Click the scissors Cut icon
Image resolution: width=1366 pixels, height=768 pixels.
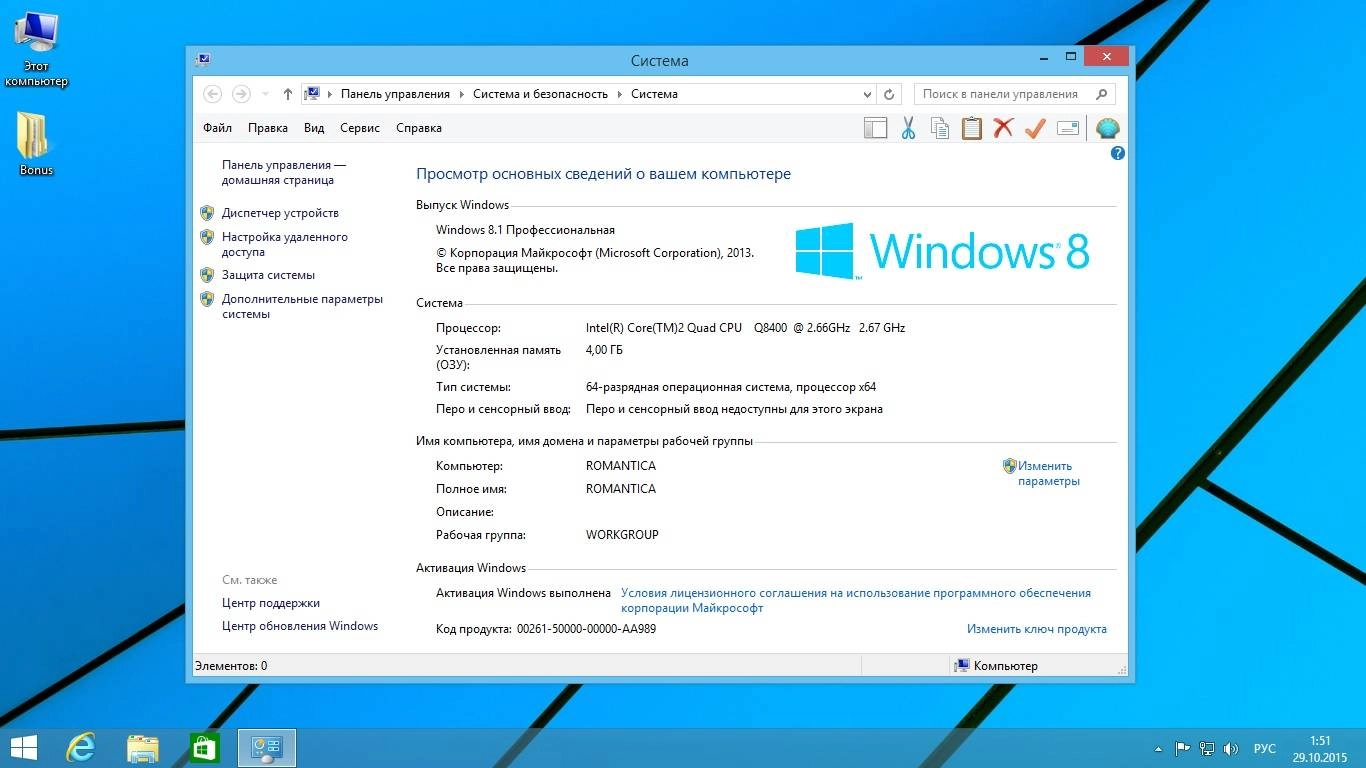(x=908, y=128)
